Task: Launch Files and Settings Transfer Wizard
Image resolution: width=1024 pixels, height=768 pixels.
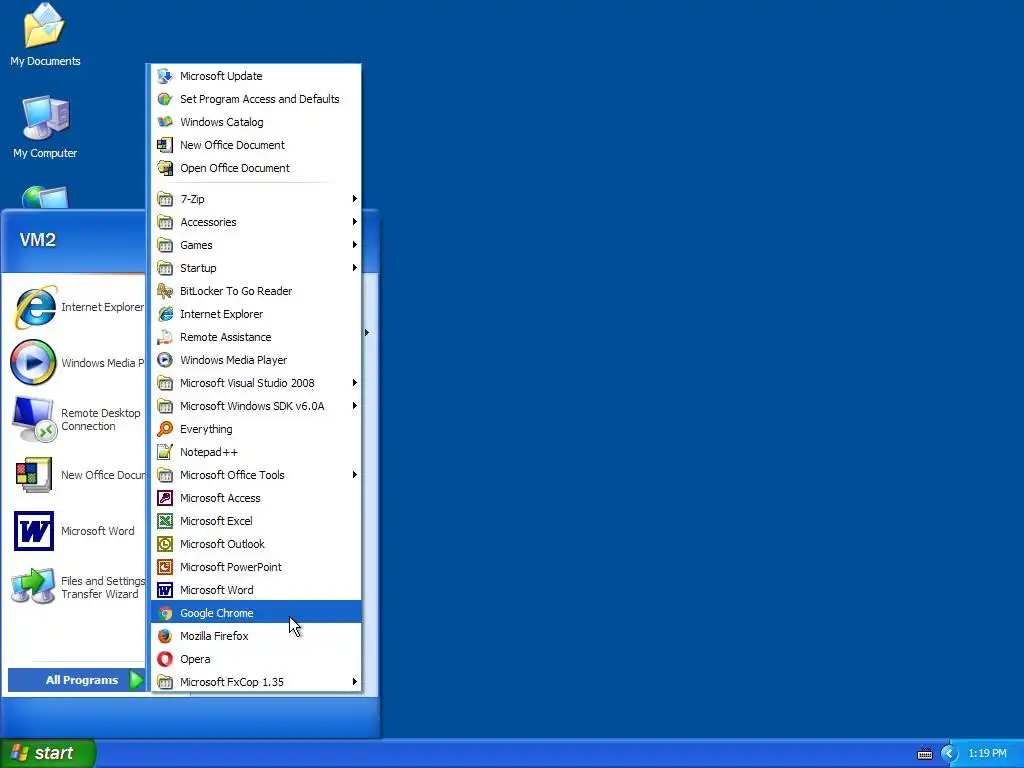Action: [x=76, y=587]
